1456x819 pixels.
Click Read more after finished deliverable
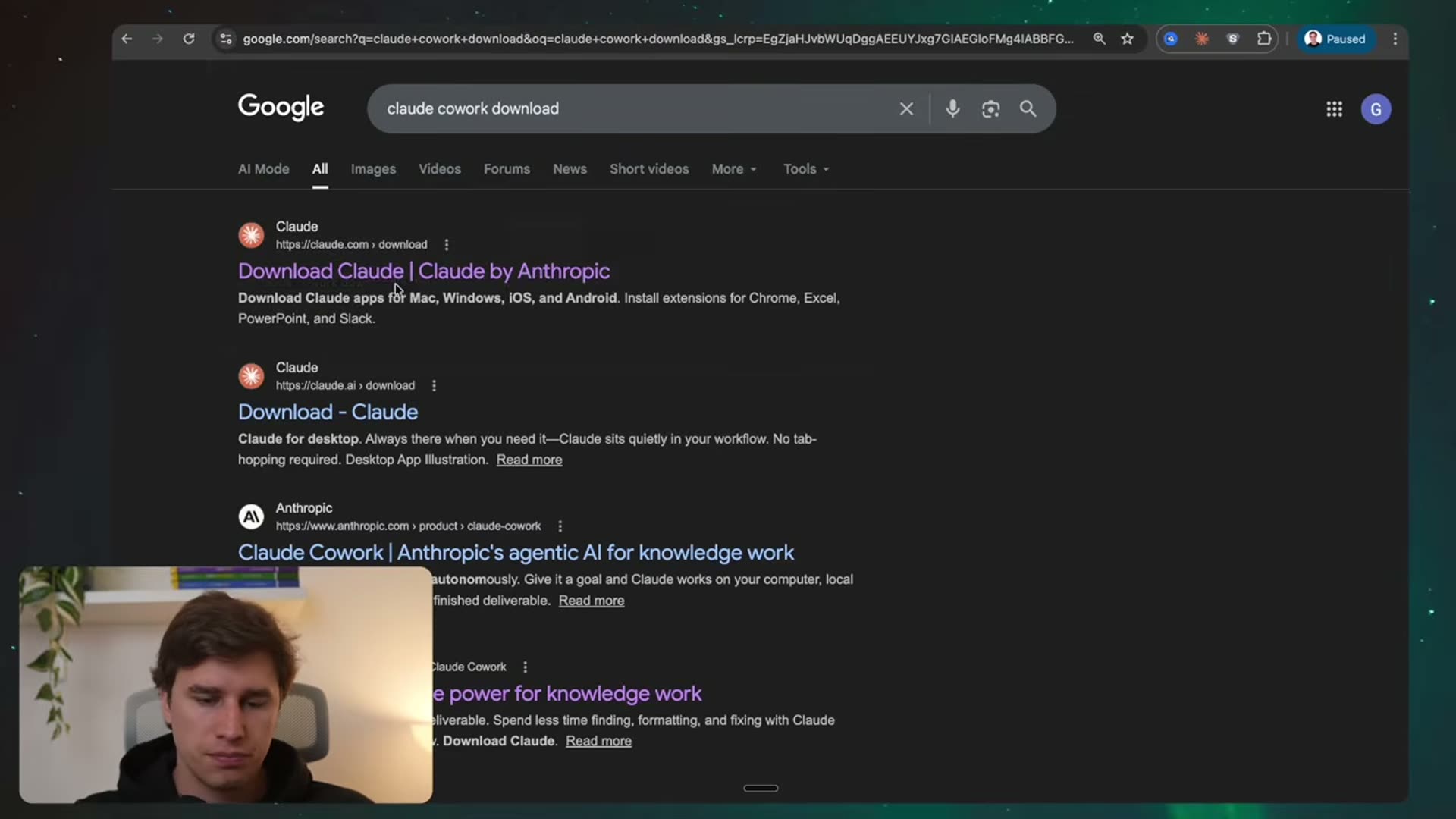(x=591, y=601)
